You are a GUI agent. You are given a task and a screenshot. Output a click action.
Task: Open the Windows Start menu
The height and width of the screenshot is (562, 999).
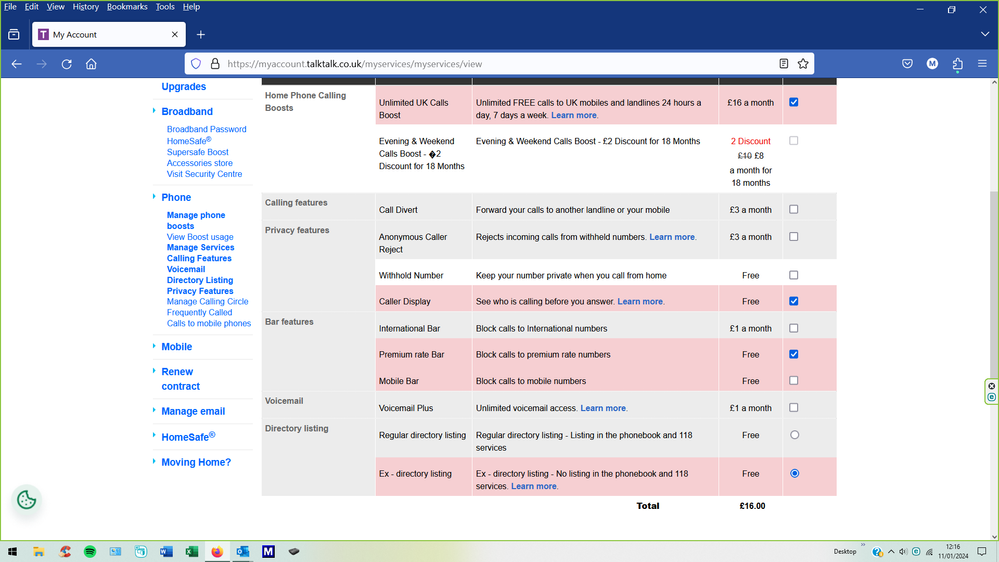(x=12, y=552)
